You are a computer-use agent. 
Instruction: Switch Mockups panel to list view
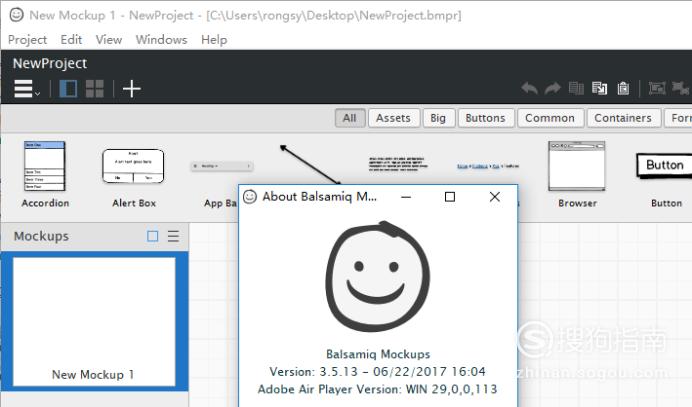pyautogui.click(x=173, y=236)
